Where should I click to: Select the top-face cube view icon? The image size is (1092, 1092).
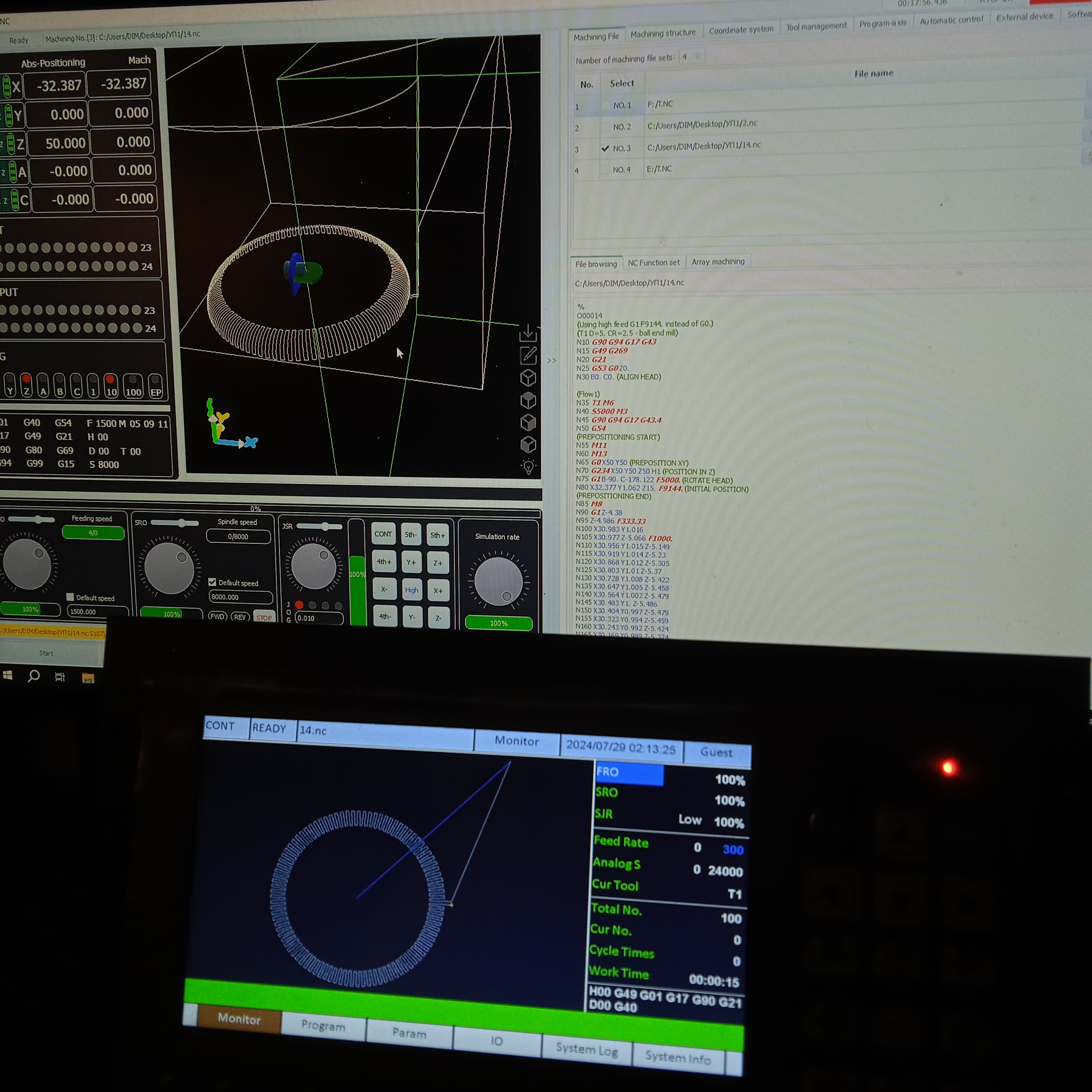click(528, 400)
